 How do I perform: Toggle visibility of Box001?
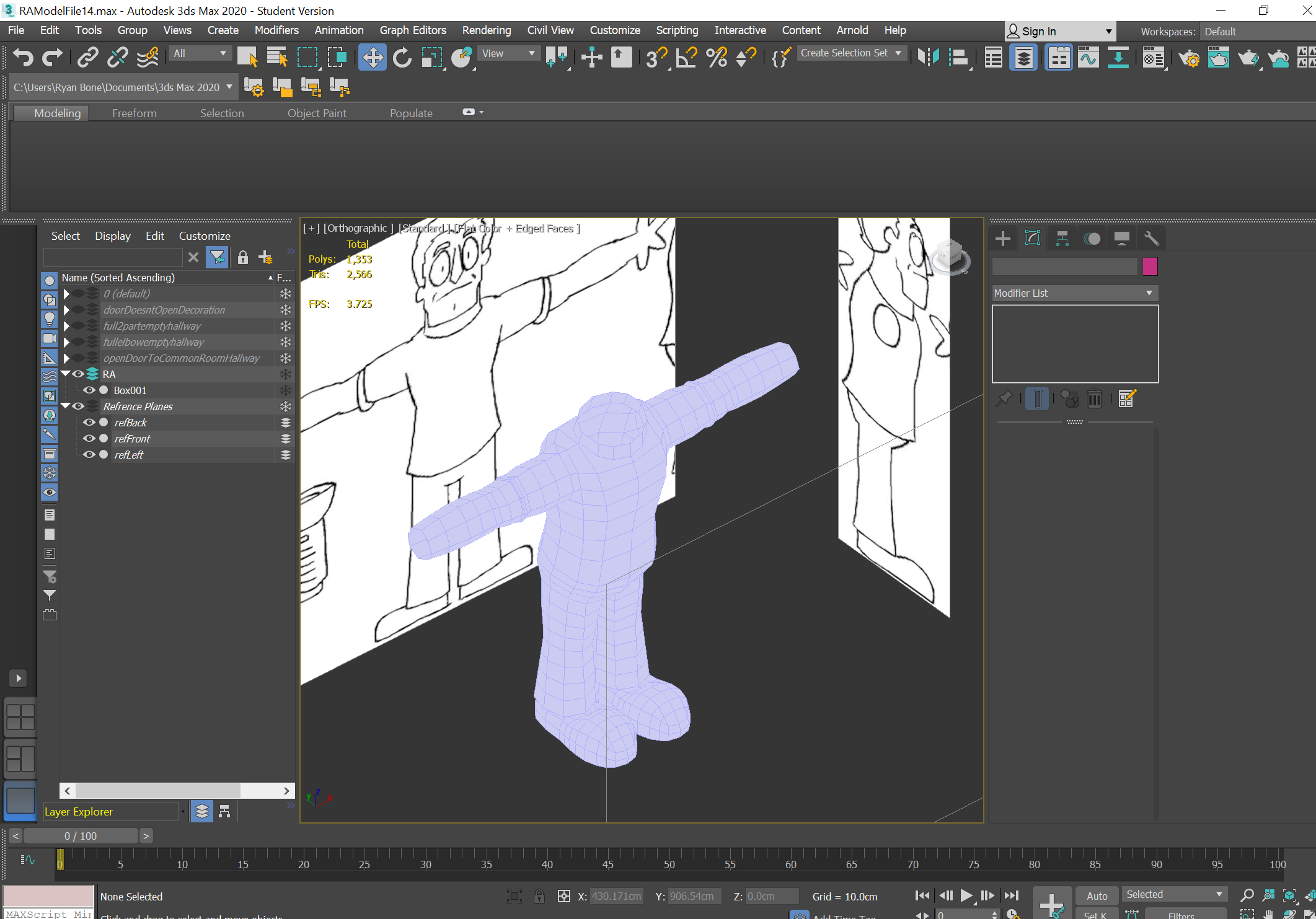coord(89,390)
